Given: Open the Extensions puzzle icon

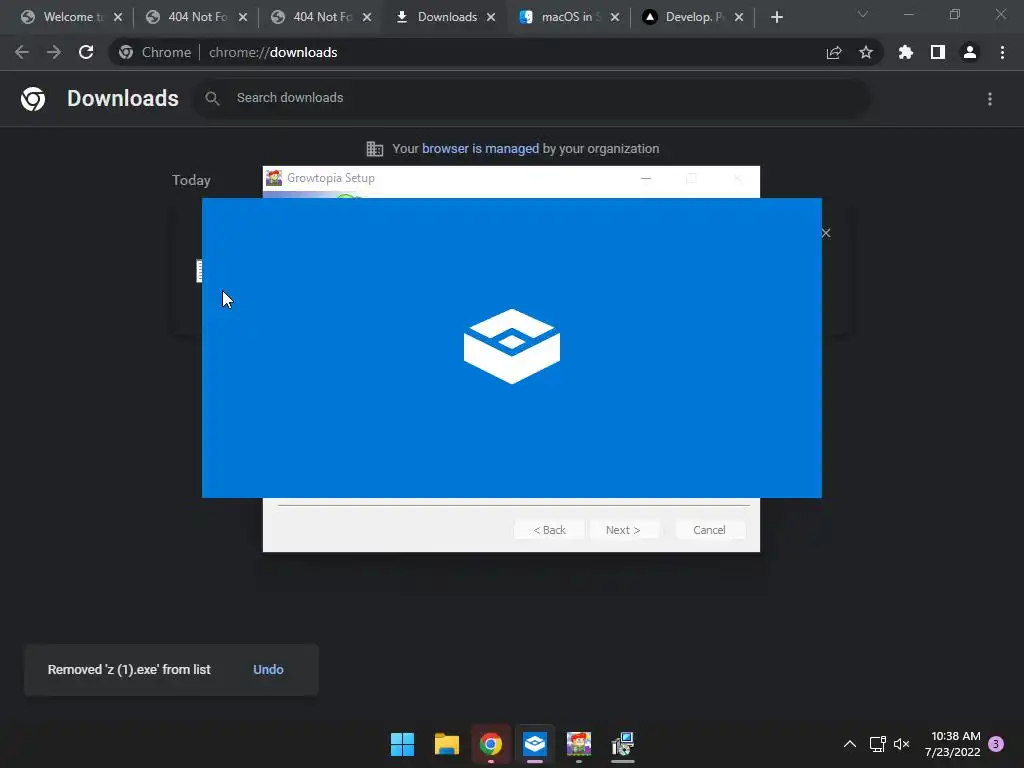Looking at the screenshot, I should click(x=906, y=52).
